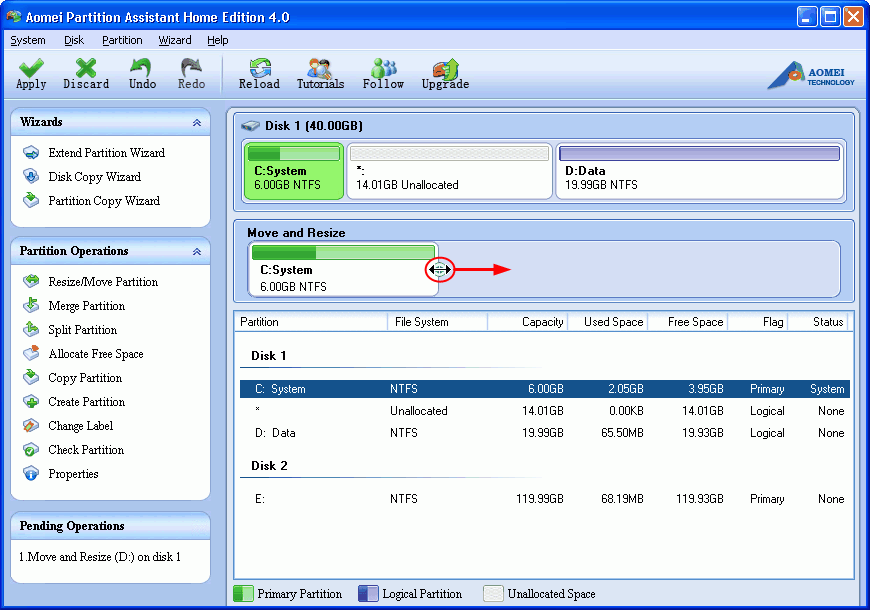Select C:System block in Disk 1 map
This screenshot has width=870, height=610.
click(294, 171)
